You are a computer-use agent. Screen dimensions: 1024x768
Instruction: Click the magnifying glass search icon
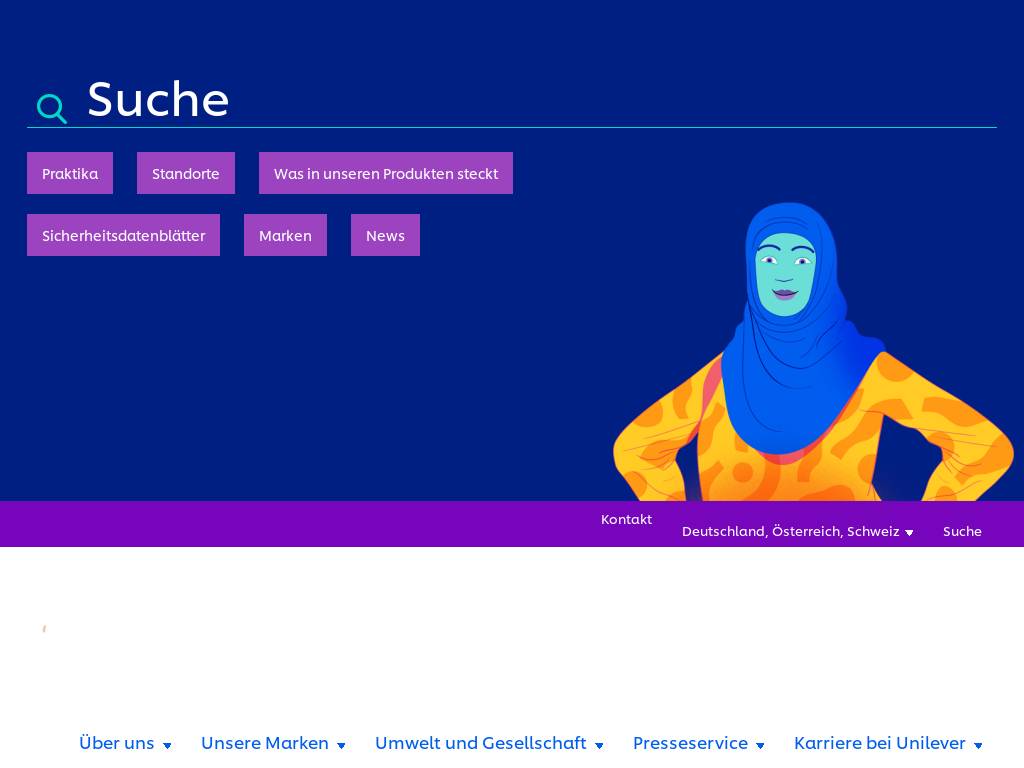52,108
